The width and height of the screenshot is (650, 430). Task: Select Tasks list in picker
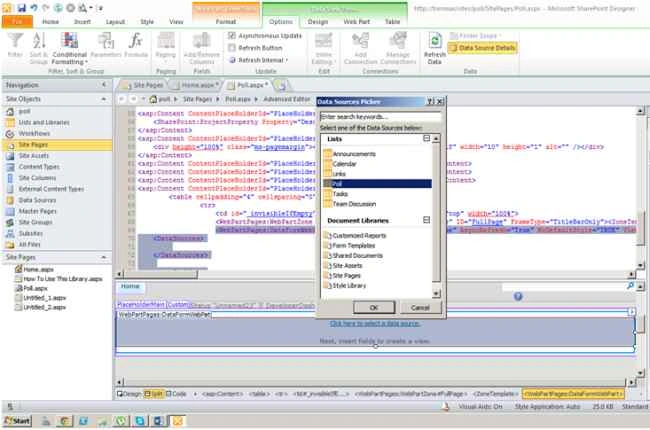point(340,194)
